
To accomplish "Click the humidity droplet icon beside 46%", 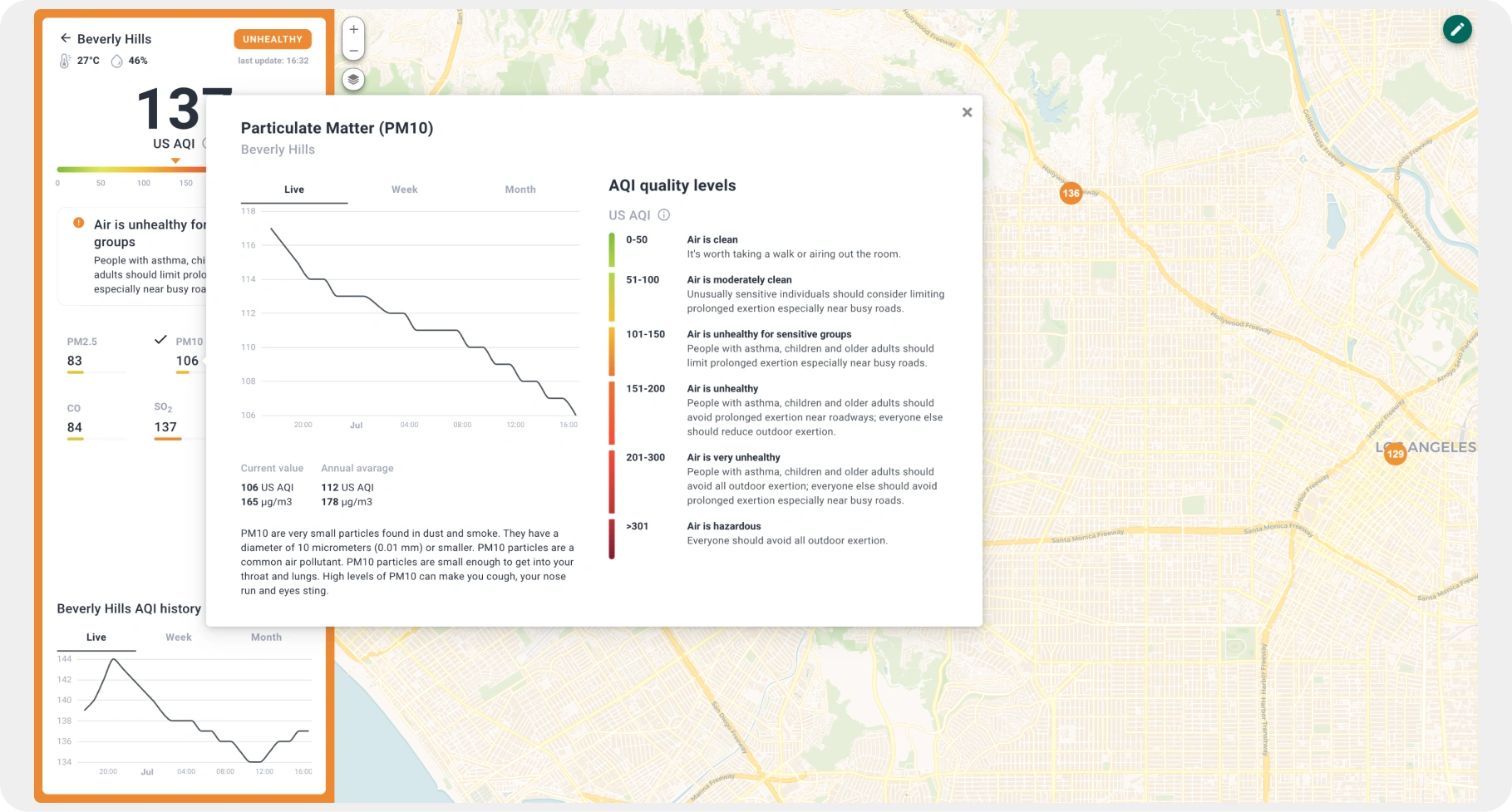I will [116, 60].
